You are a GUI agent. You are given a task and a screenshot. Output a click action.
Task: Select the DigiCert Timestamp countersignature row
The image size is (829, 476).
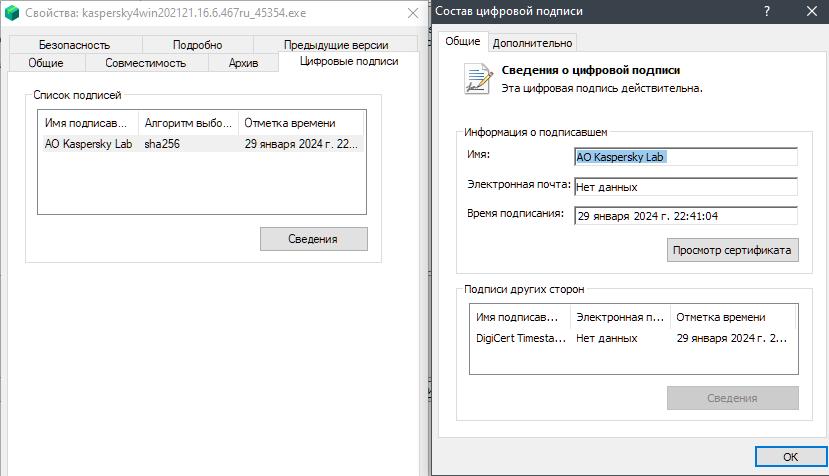(x=633, y=338)
